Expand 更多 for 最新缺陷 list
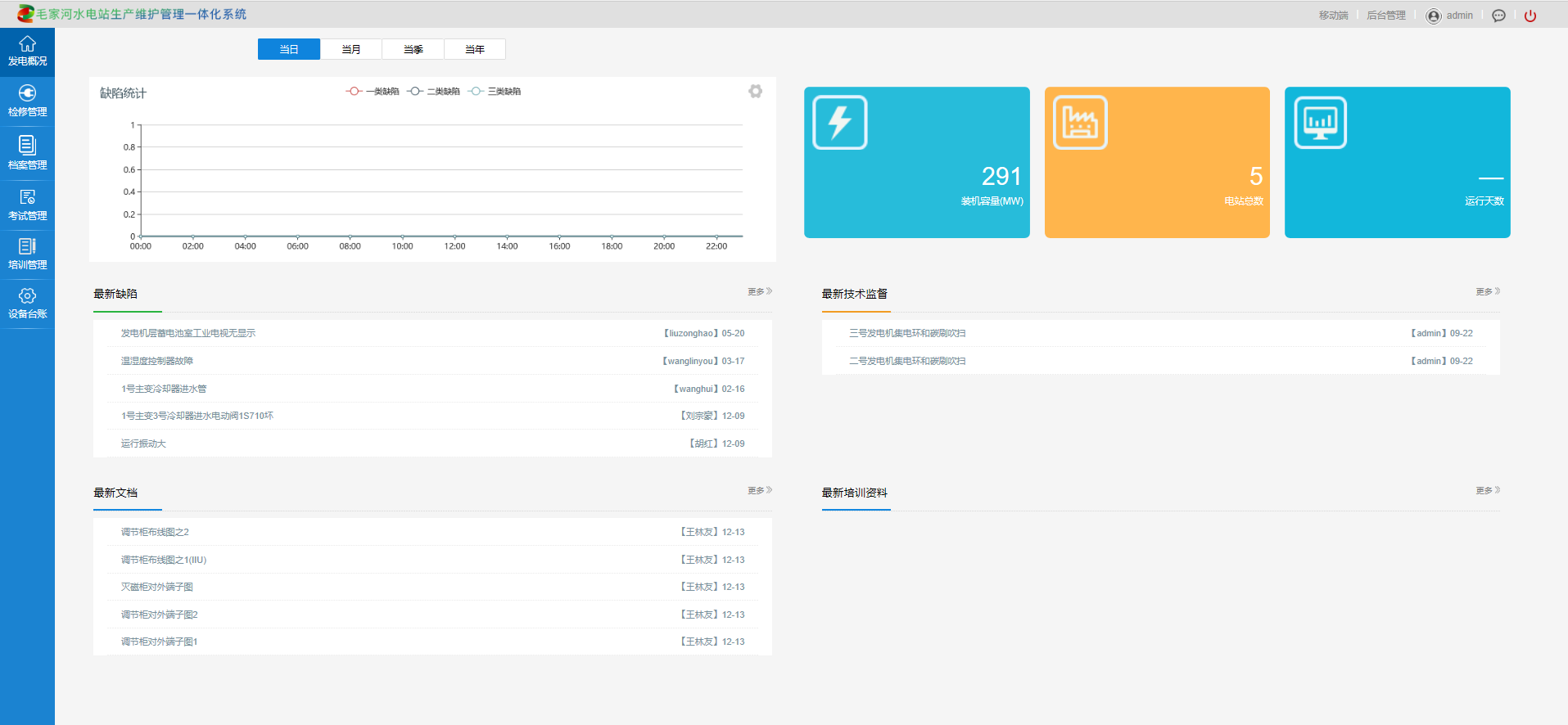This screenshot has height=725, width=1568. pyautogui.click(x=759, y=291)
